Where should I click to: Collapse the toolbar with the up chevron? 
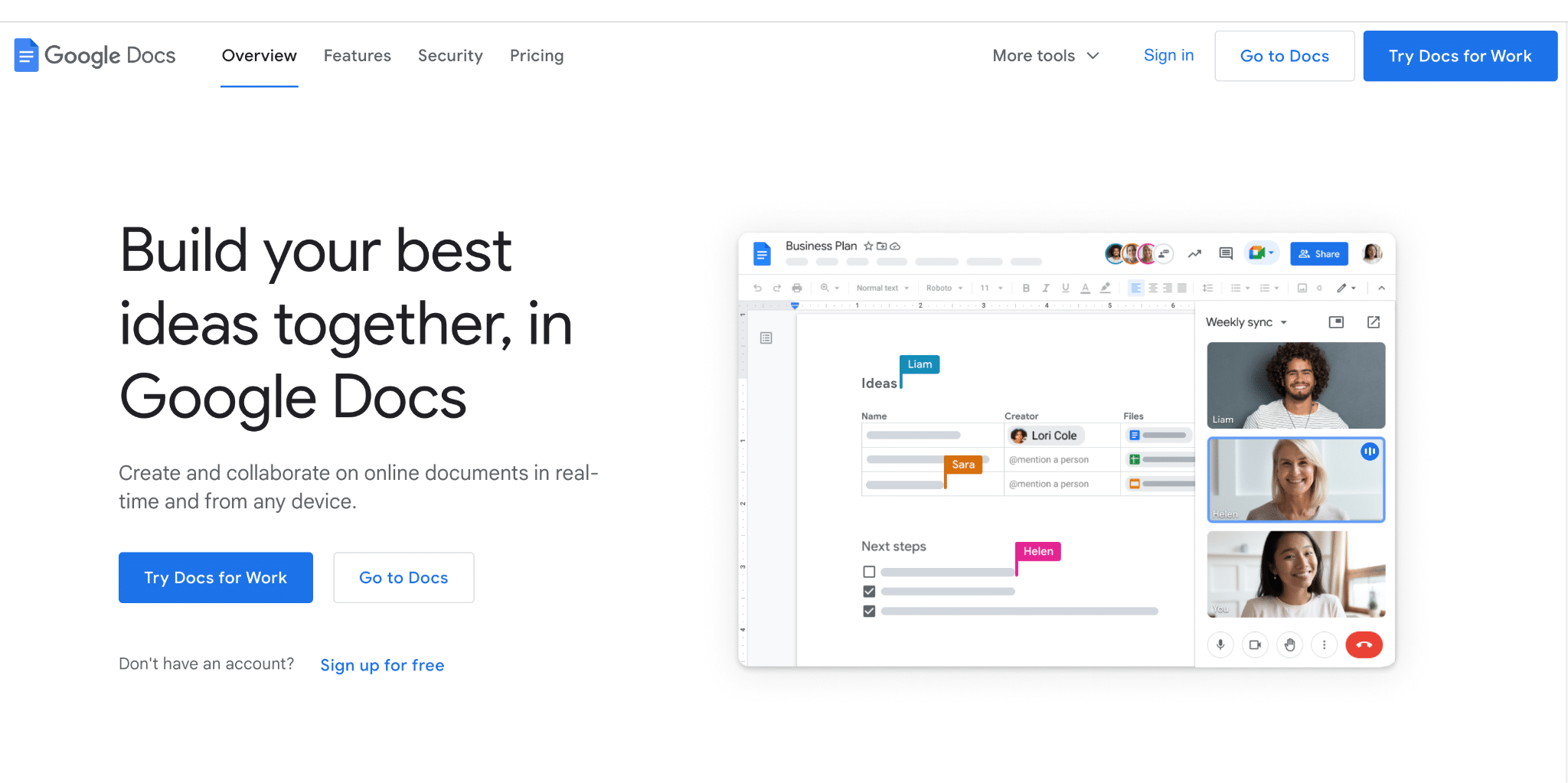tap(1381, 288)
